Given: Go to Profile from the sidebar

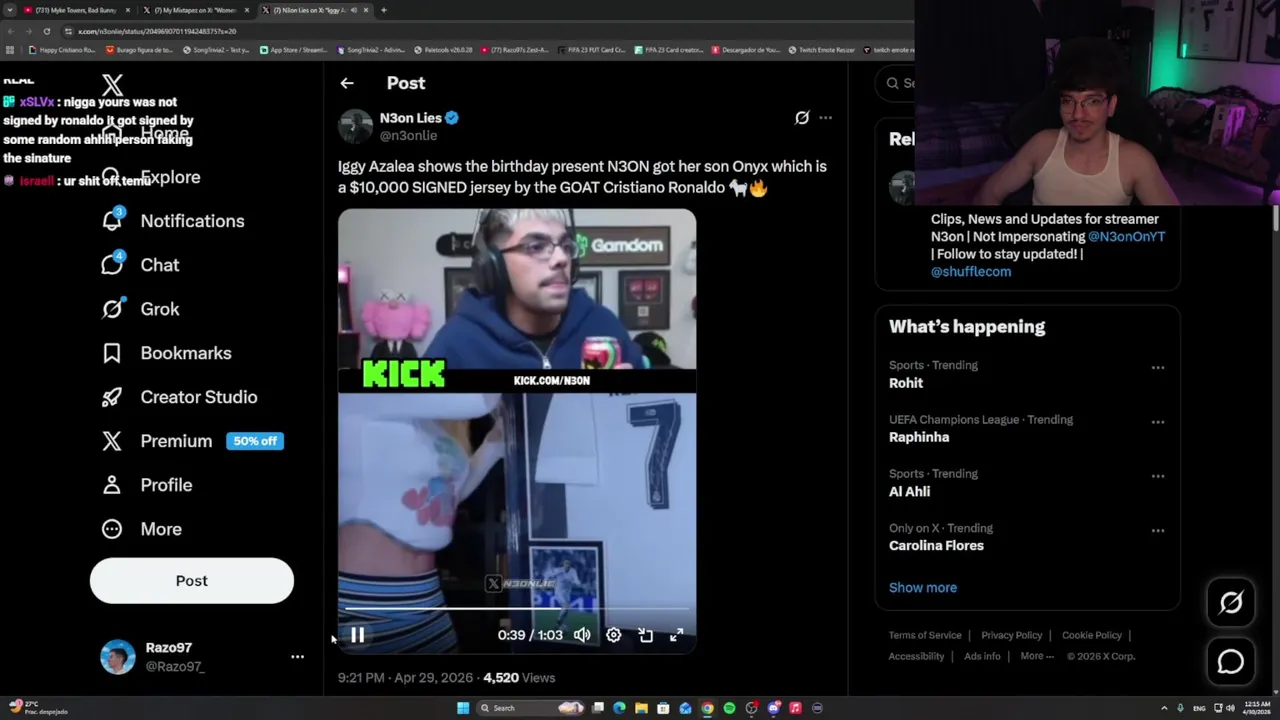Looking at the screenshot, I should (x=146, y=485).
